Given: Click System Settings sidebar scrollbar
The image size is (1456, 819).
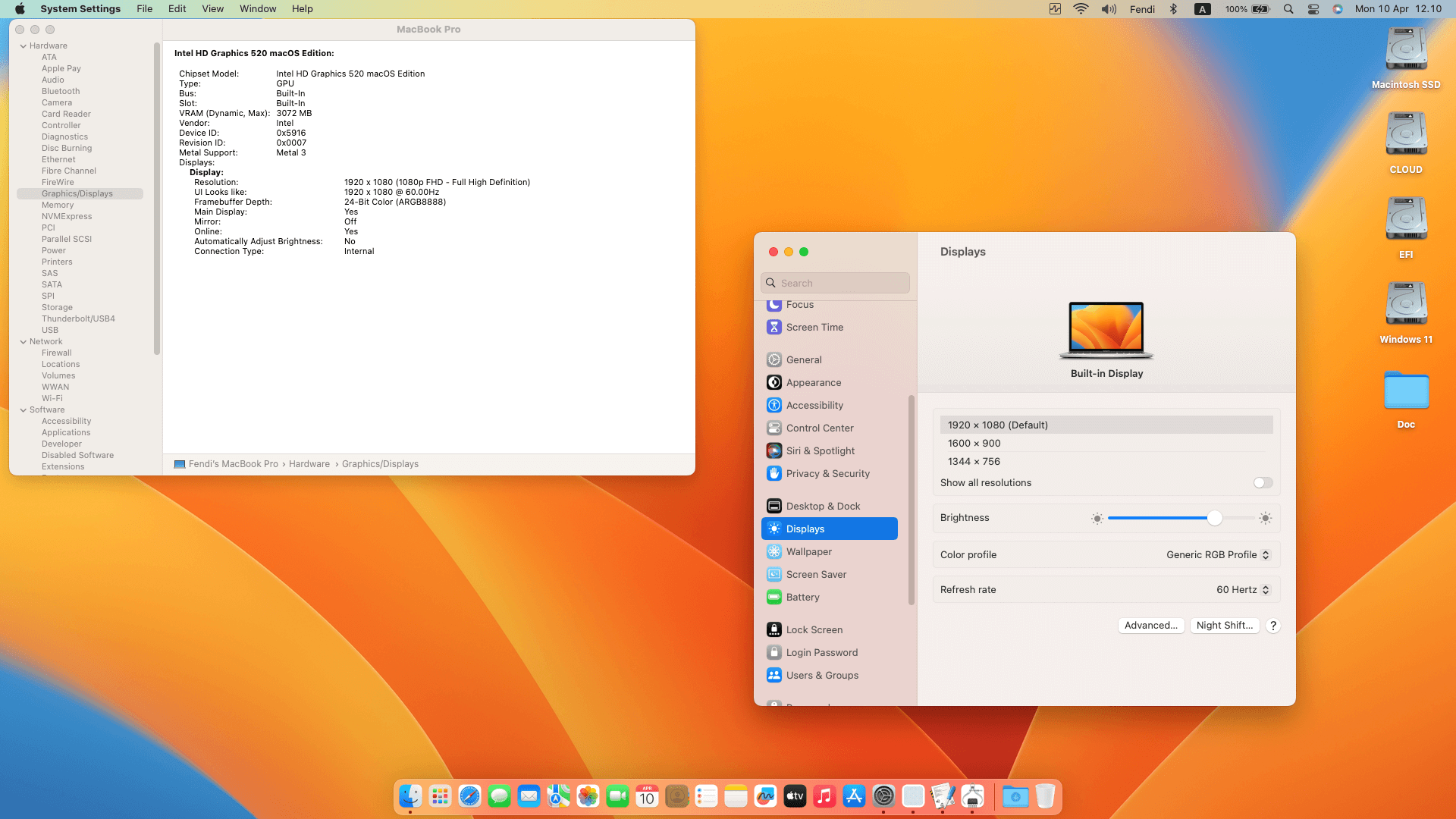Looking at the screenshot, I should 912,500.
